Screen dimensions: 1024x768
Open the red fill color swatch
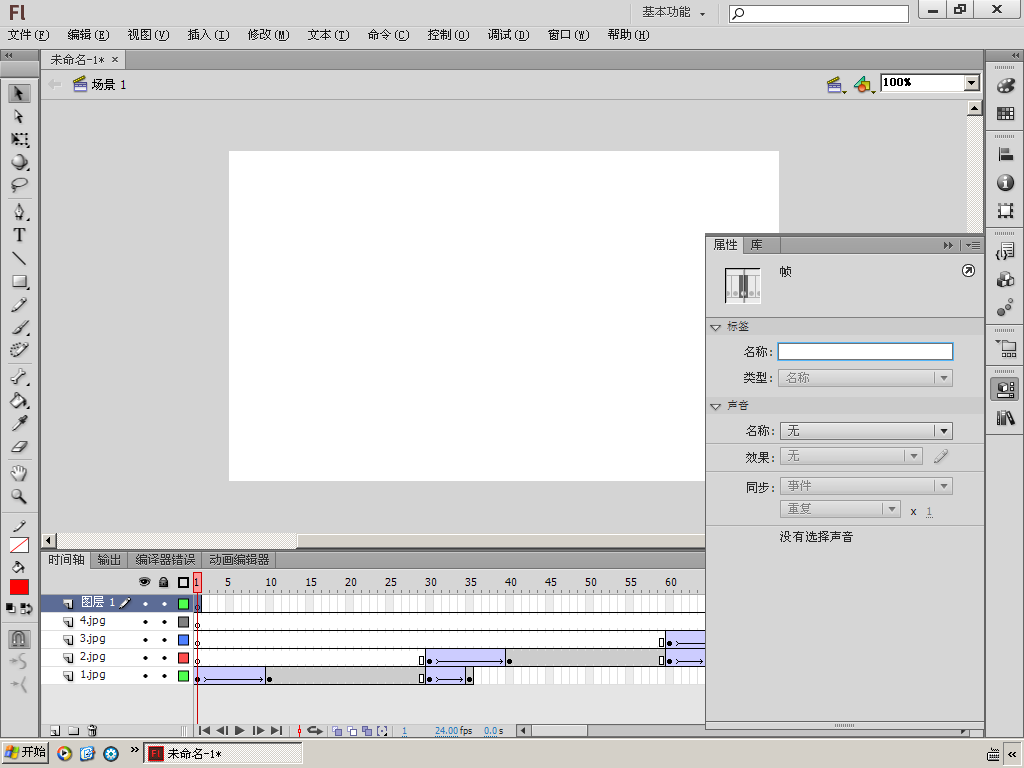pyautogui.click(x=19, y=587)
